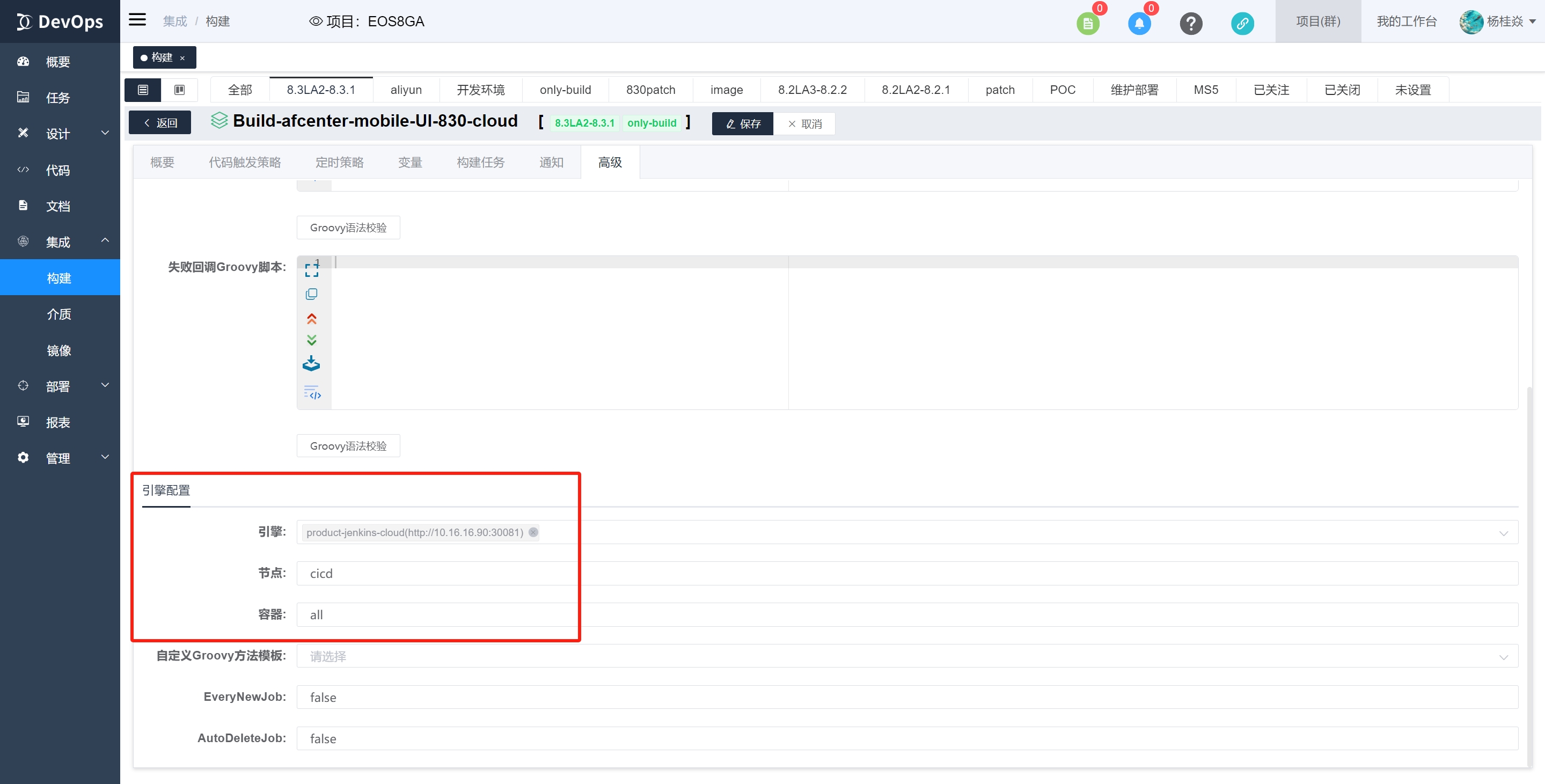
Task: Expand the 部署 sidebar menu
Action: click(60, 386)
